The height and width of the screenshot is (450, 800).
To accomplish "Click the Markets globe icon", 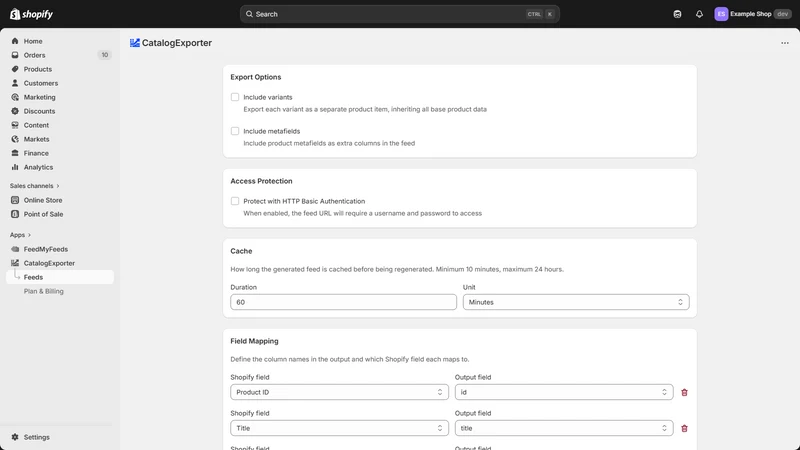I will point(15,139).
